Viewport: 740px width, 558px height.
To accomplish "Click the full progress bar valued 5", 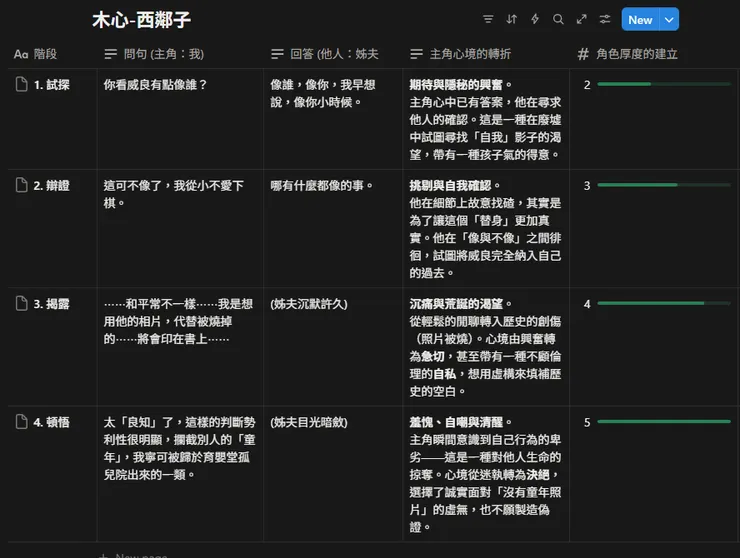I will (x=664, y=422).
